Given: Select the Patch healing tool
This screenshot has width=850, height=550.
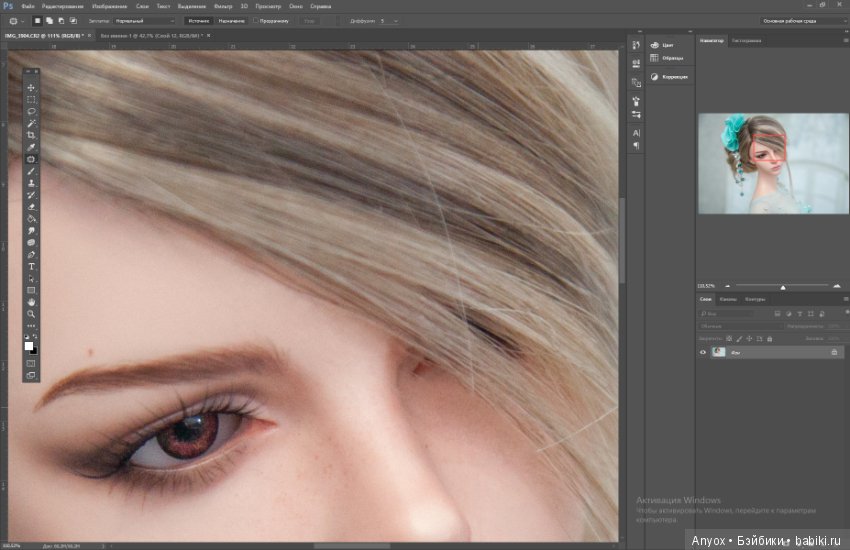Looking at the screenshot, I should tap(31, 159).
